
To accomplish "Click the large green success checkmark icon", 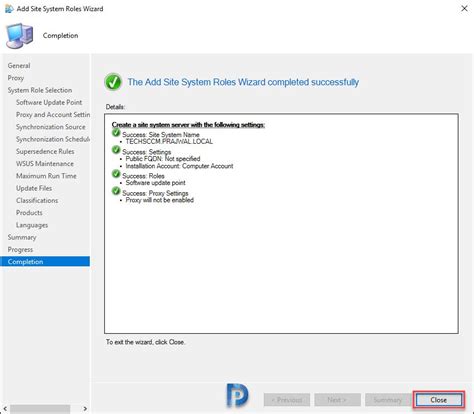I will [113, 82].
